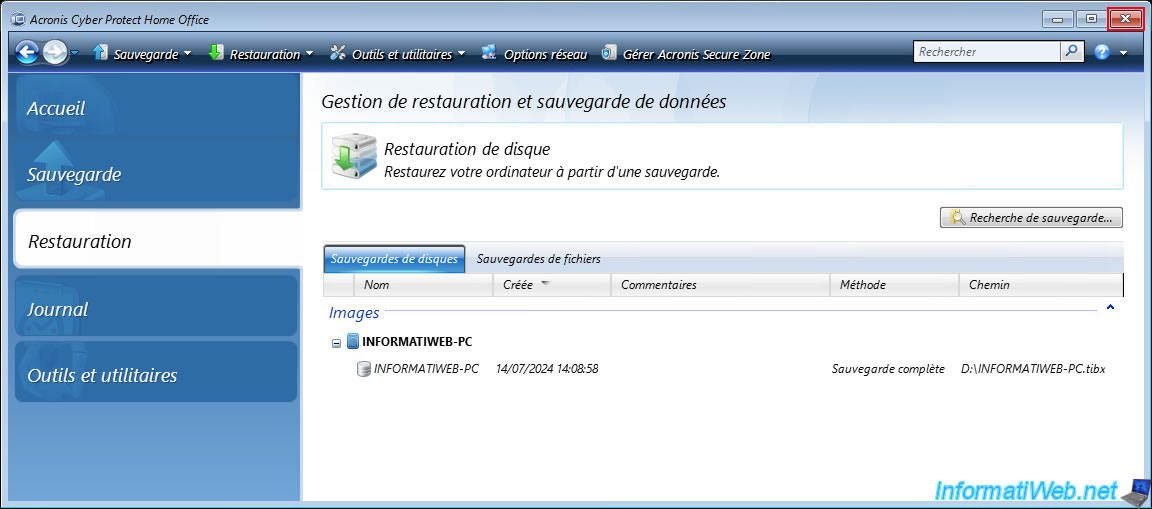Collapse the Images group chevron
The height and width of the screenshot is (509, 1152).
pos(1110,309)
